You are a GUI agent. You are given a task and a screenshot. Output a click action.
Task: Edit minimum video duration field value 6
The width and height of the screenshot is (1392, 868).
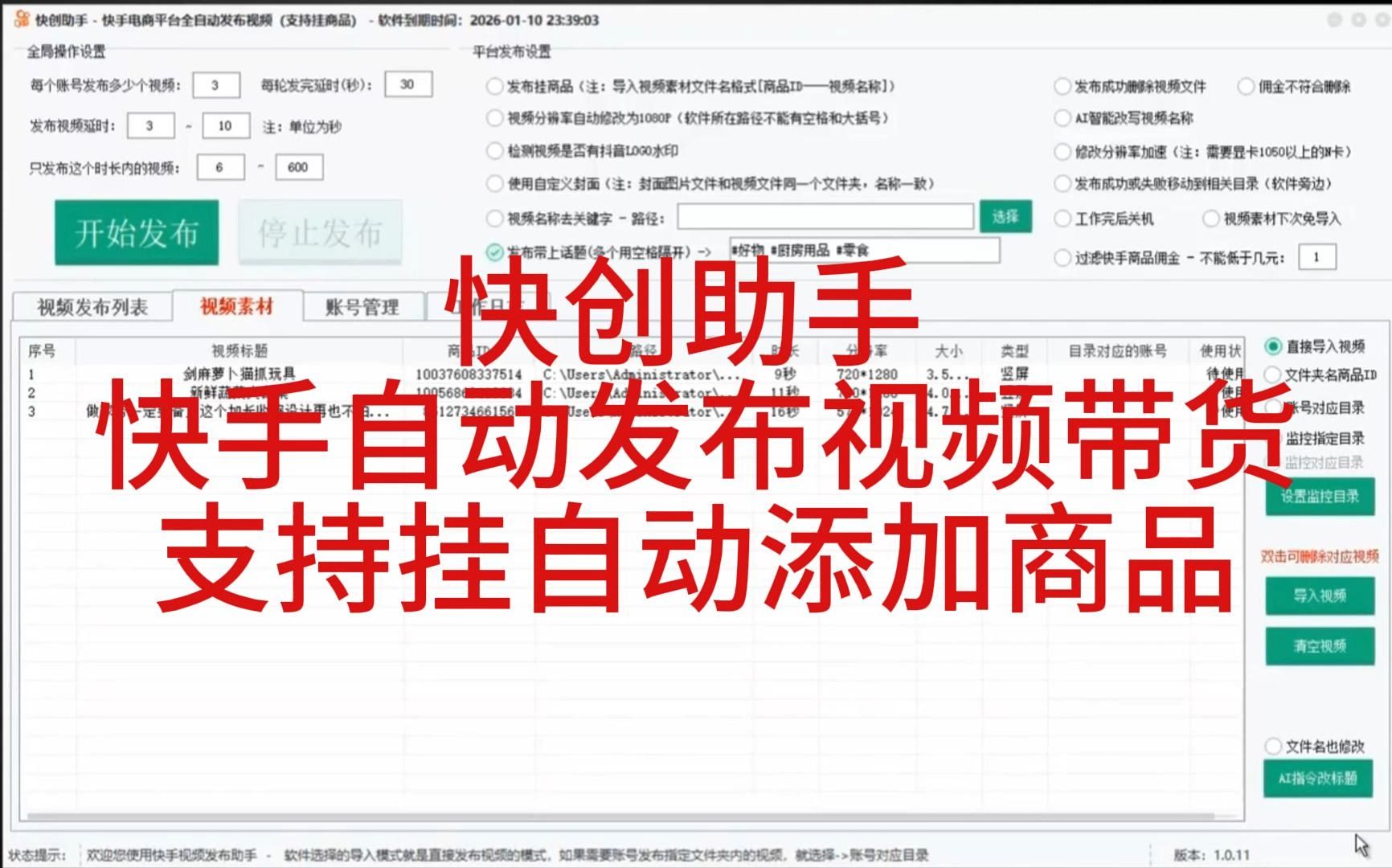(x=219, y=167)
